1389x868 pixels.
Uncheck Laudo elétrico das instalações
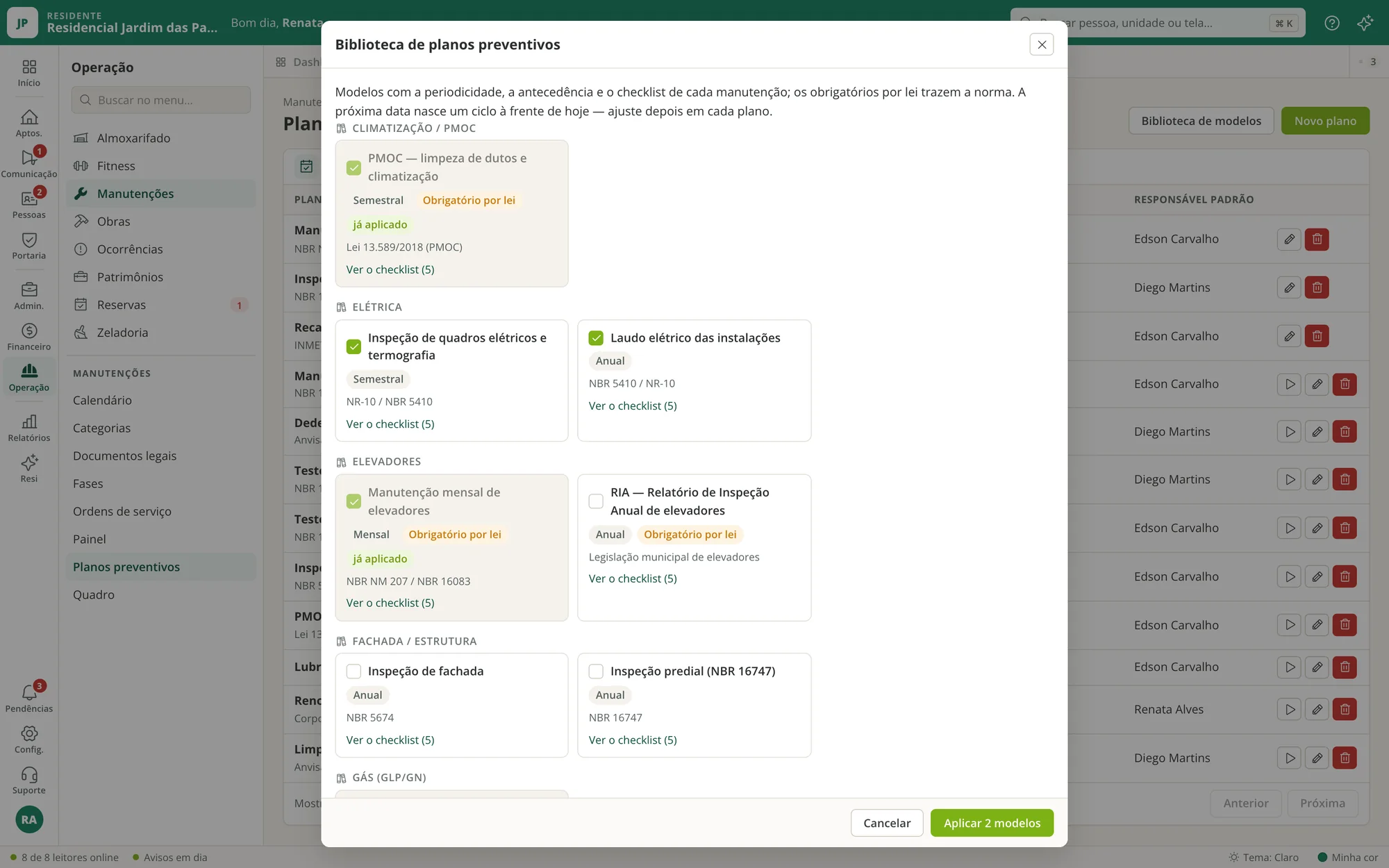(x=596, y=338)
